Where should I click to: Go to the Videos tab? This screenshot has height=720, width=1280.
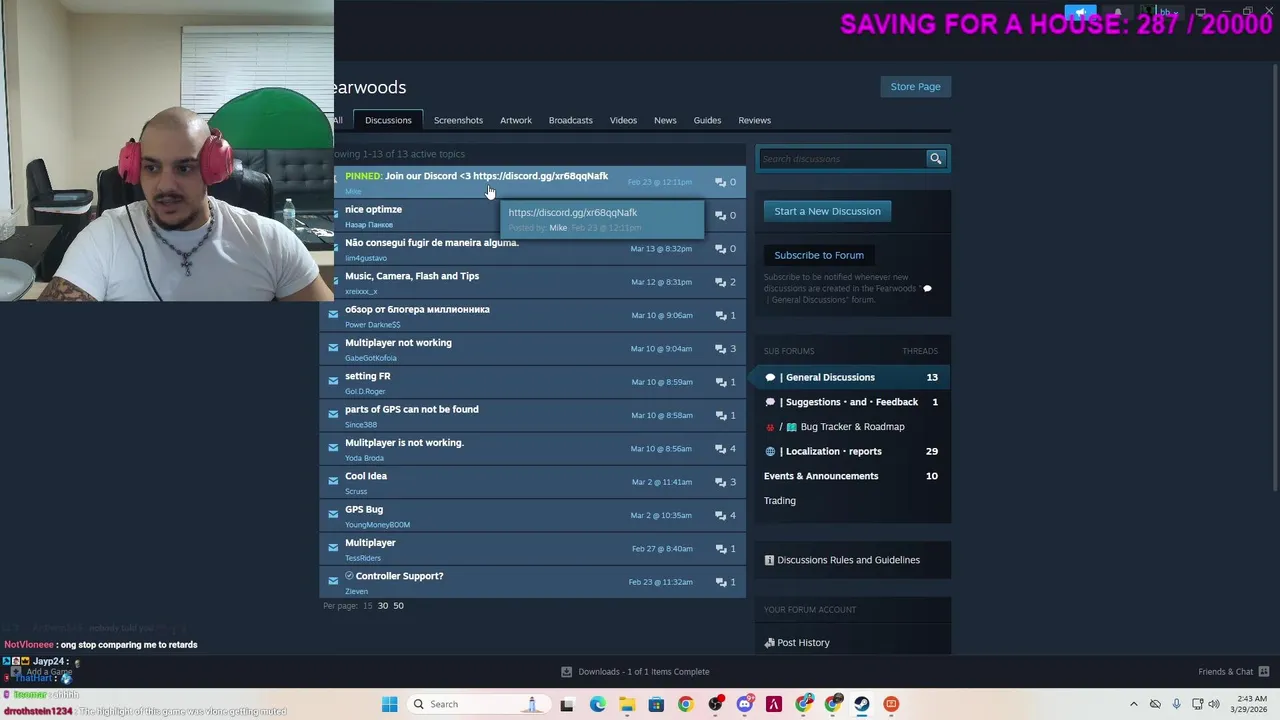tap(623, 120)
